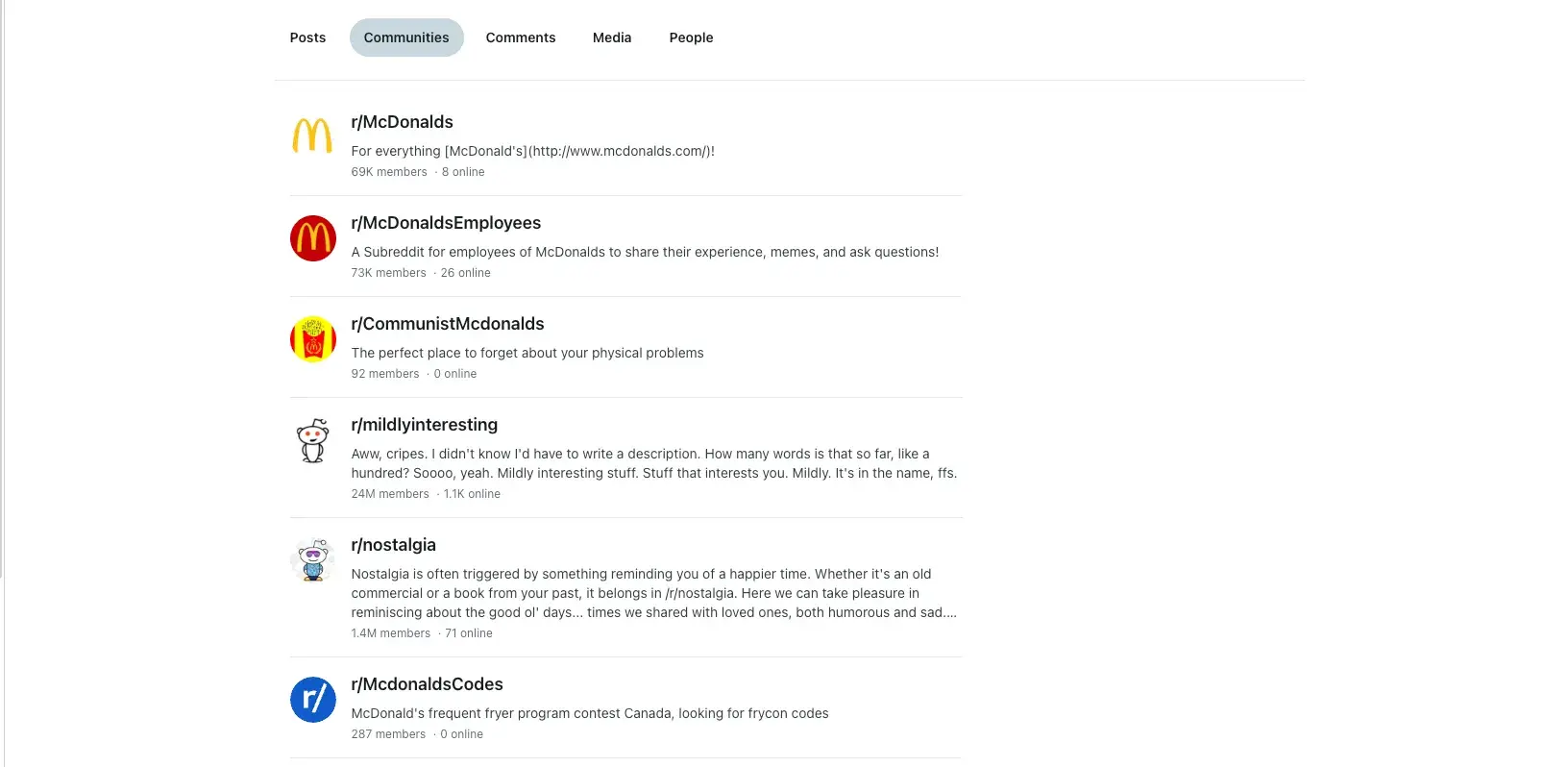
Task: Click the r/McdonaldsCodes blue default icon
Action: [x=312, y=700]
